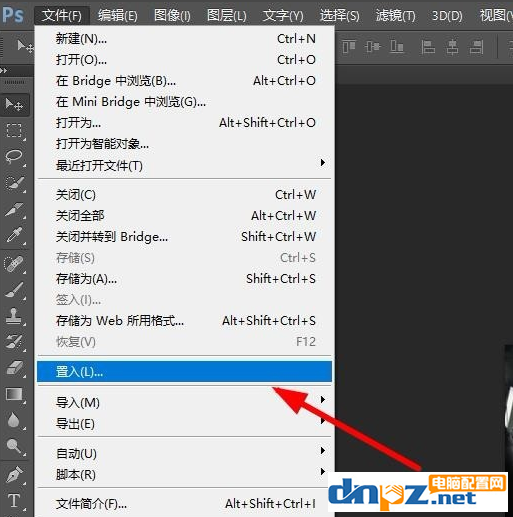The width and height of the screenshot is (513, 517).
Task: Open the 滤镜(T) menu
Action: pos(396,15)
